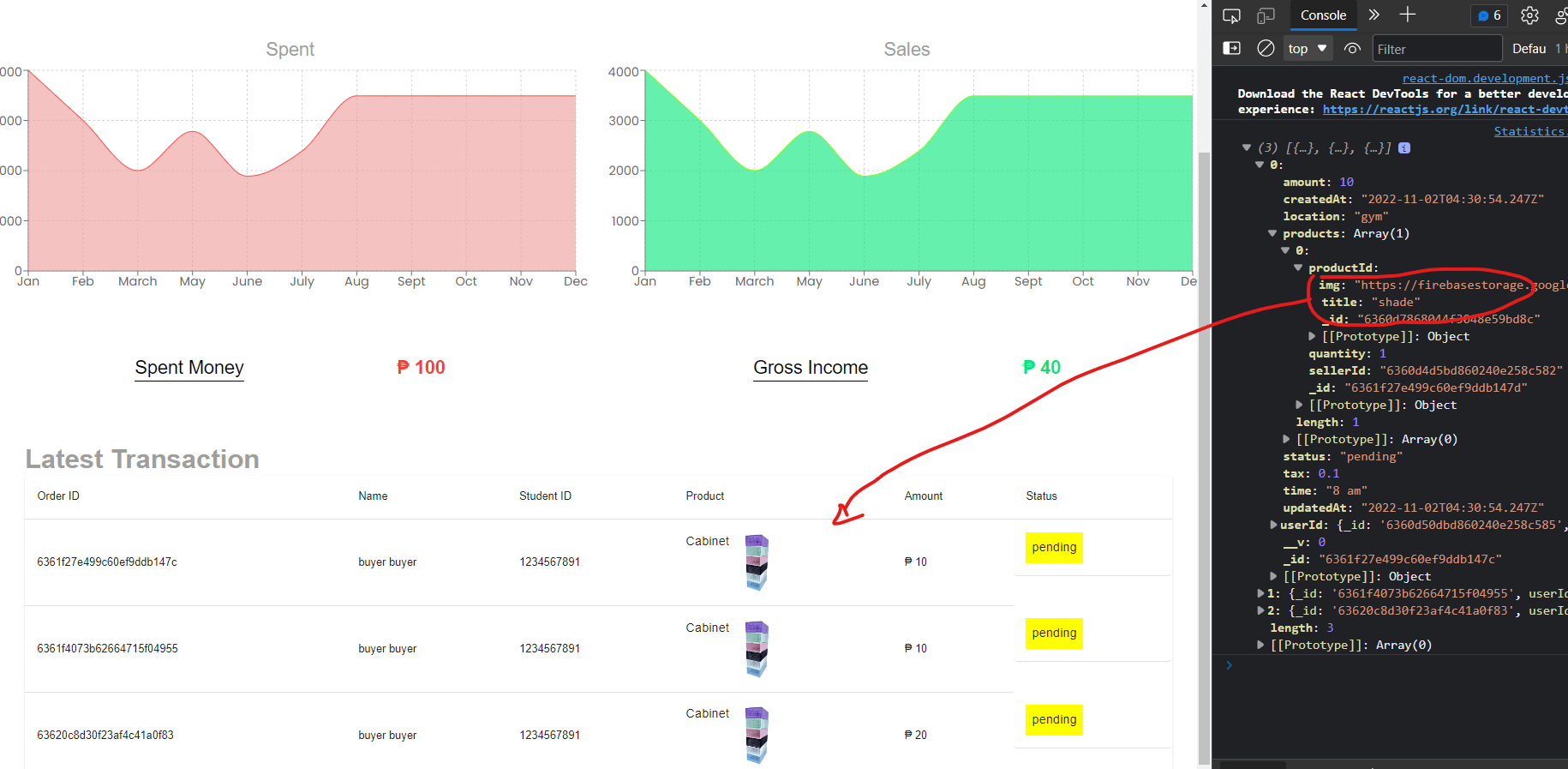
Task: Click status: "pending" in console
Action: pyautogui.click(x=1343, y=456)
